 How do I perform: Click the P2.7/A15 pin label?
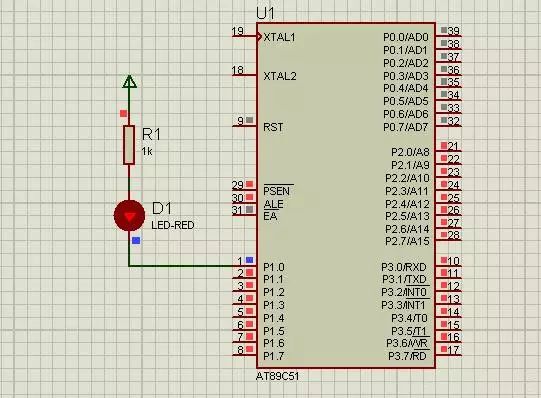coord(407,241)
